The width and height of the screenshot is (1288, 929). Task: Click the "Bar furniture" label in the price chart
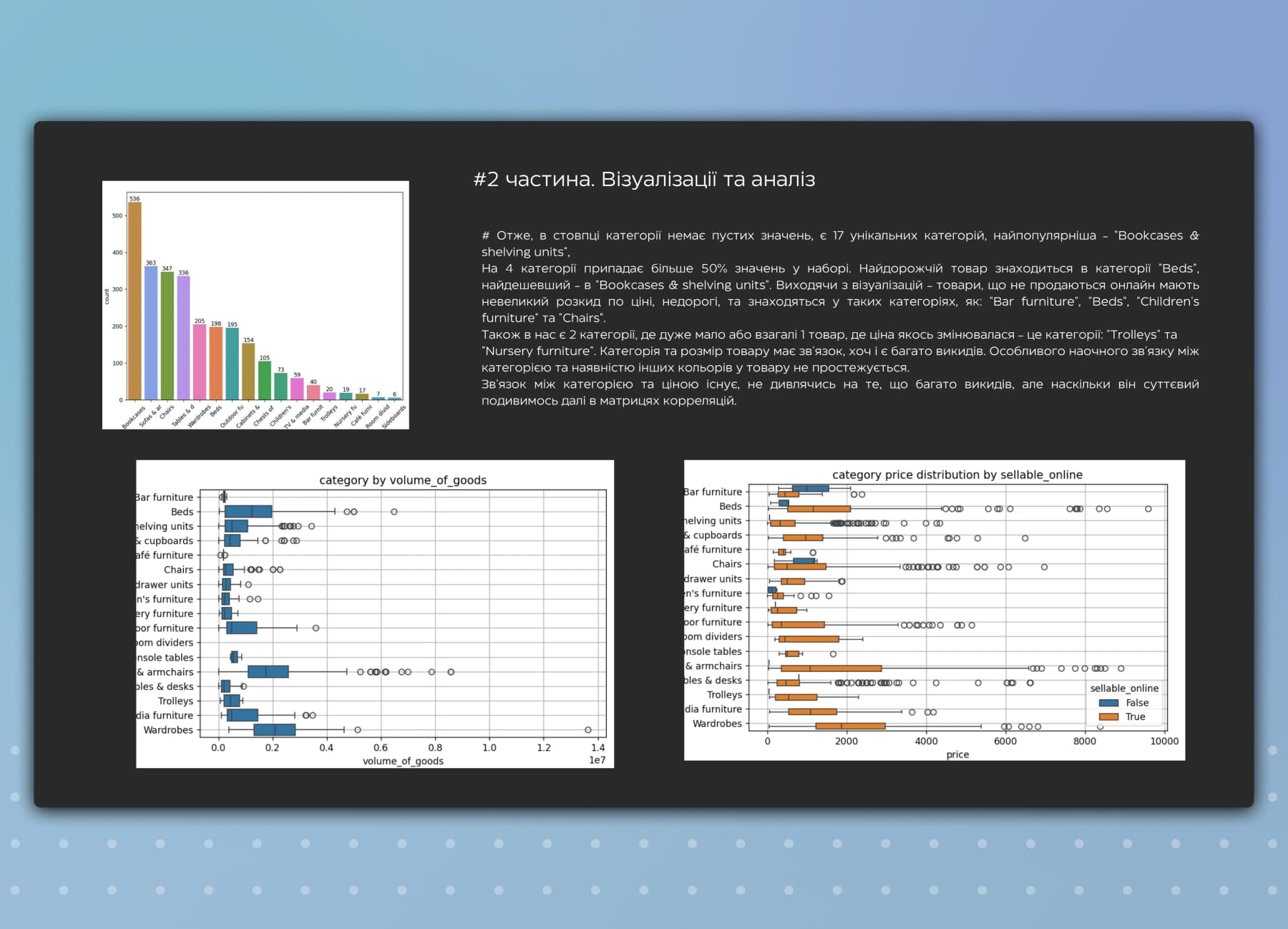713,492
